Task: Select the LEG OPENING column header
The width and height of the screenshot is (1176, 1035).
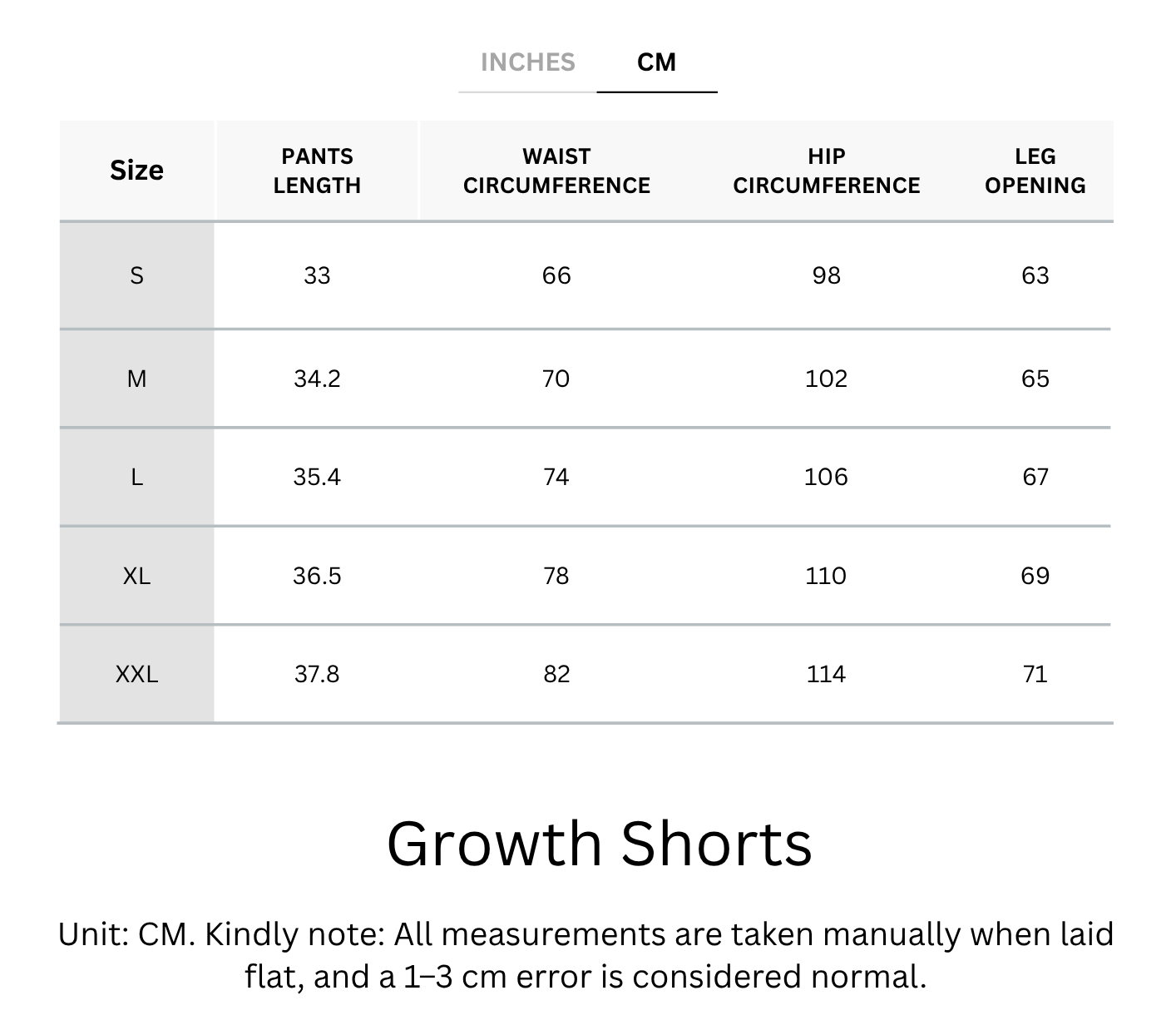Action: tap(1035, 171)
